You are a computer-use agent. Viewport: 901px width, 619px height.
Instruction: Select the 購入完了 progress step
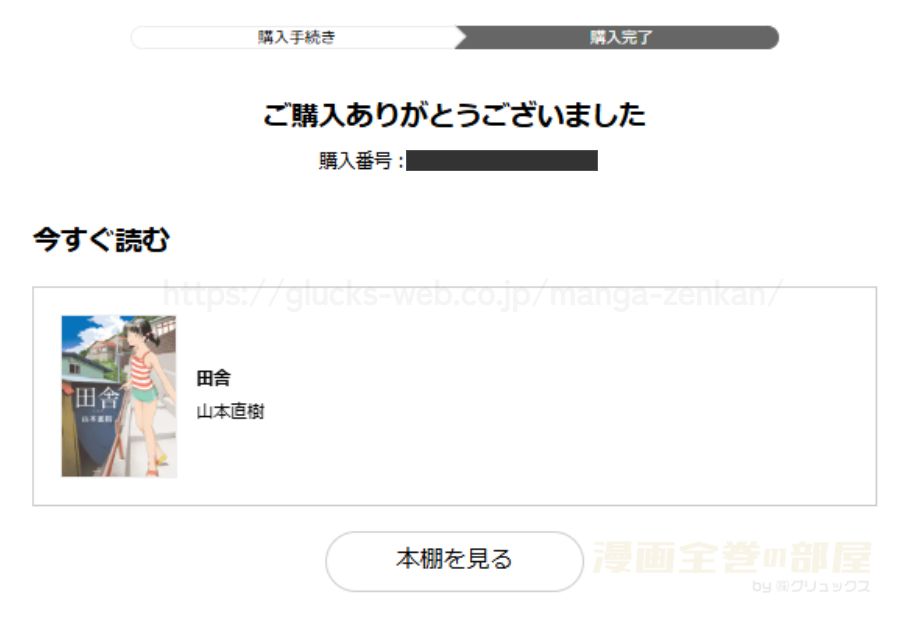(620, 37)
